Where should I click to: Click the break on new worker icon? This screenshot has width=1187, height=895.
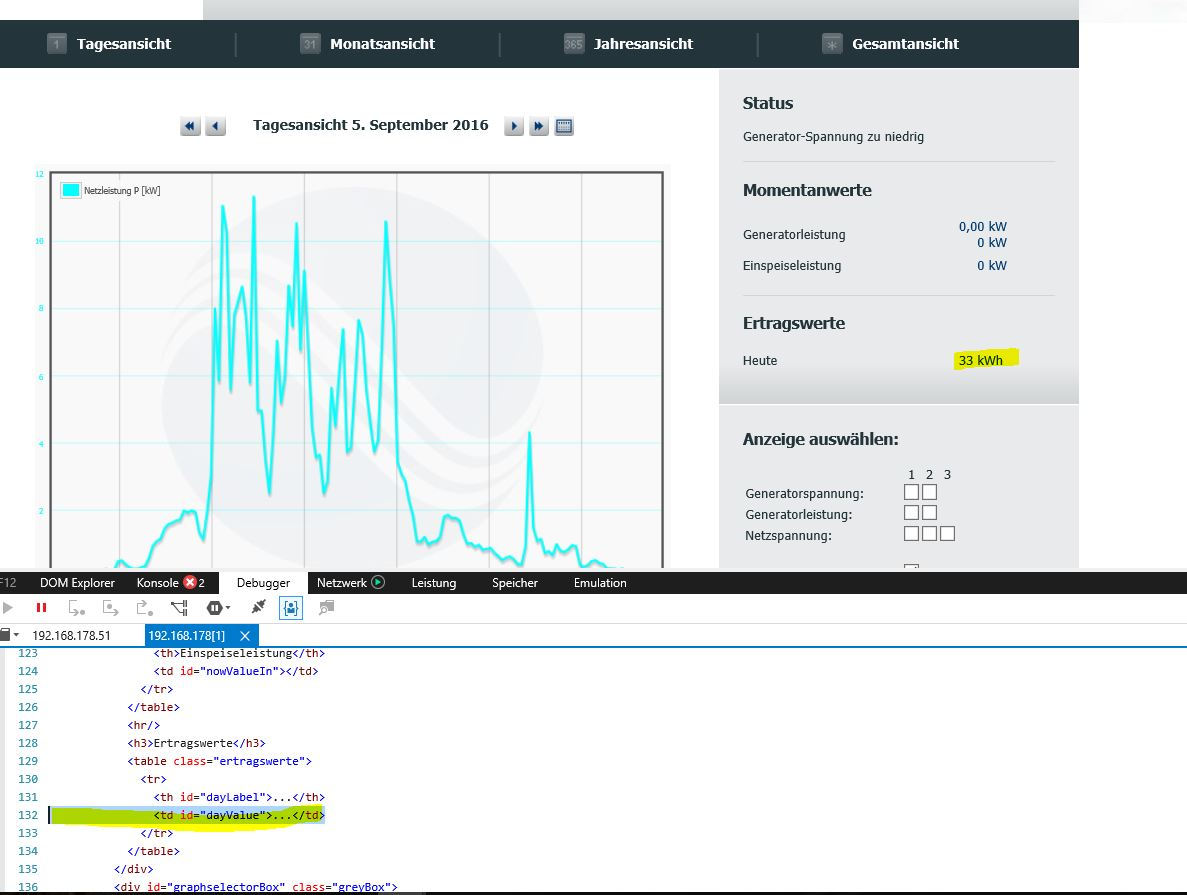tap(179, 607)
